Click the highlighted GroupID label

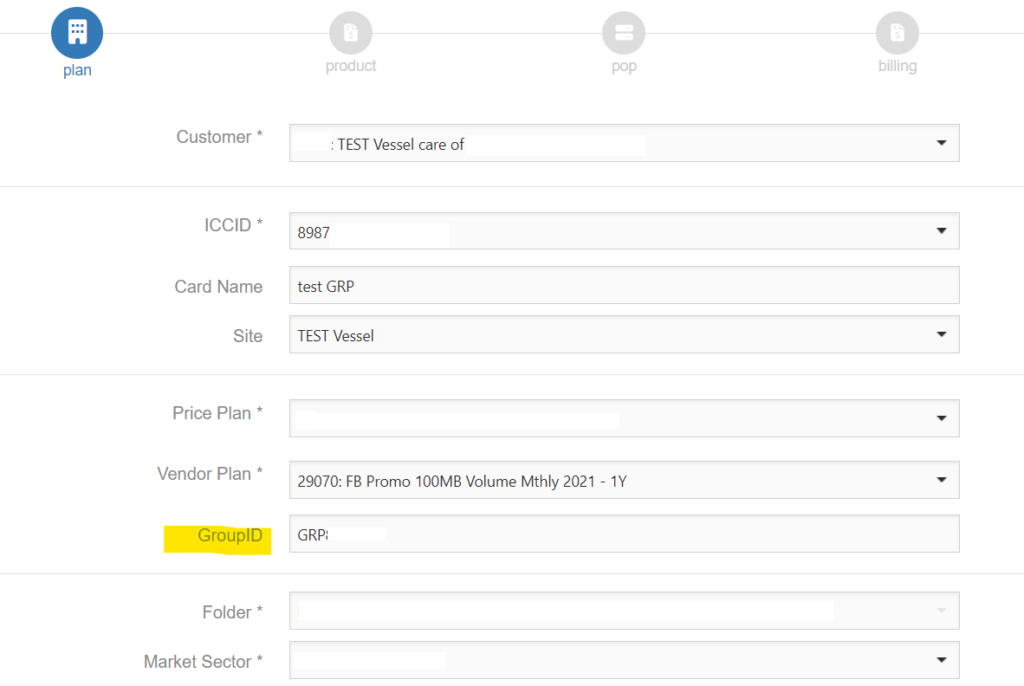click(229, 537)
